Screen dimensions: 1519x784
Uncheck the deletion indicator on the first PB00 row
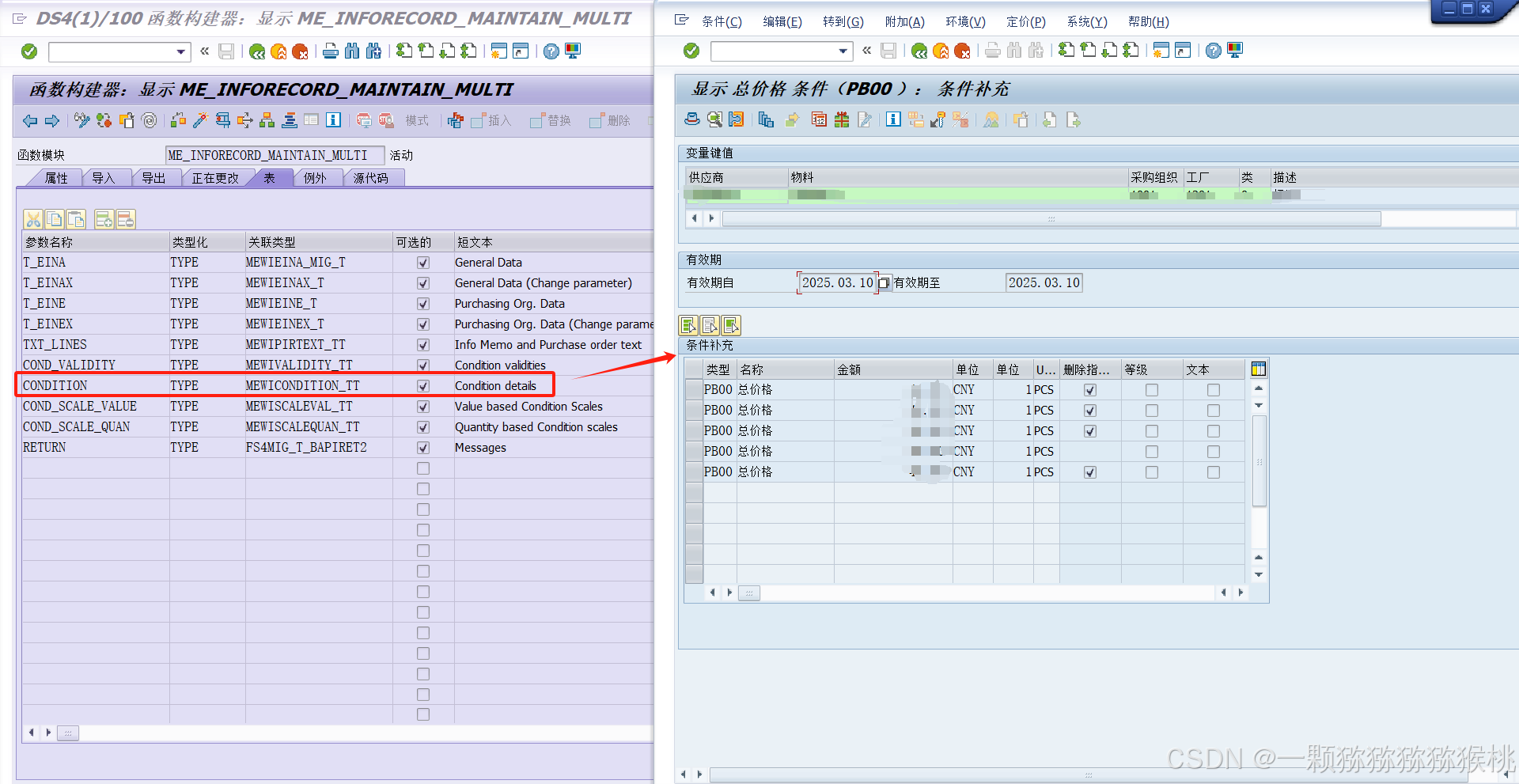(x=1089, y=389)
